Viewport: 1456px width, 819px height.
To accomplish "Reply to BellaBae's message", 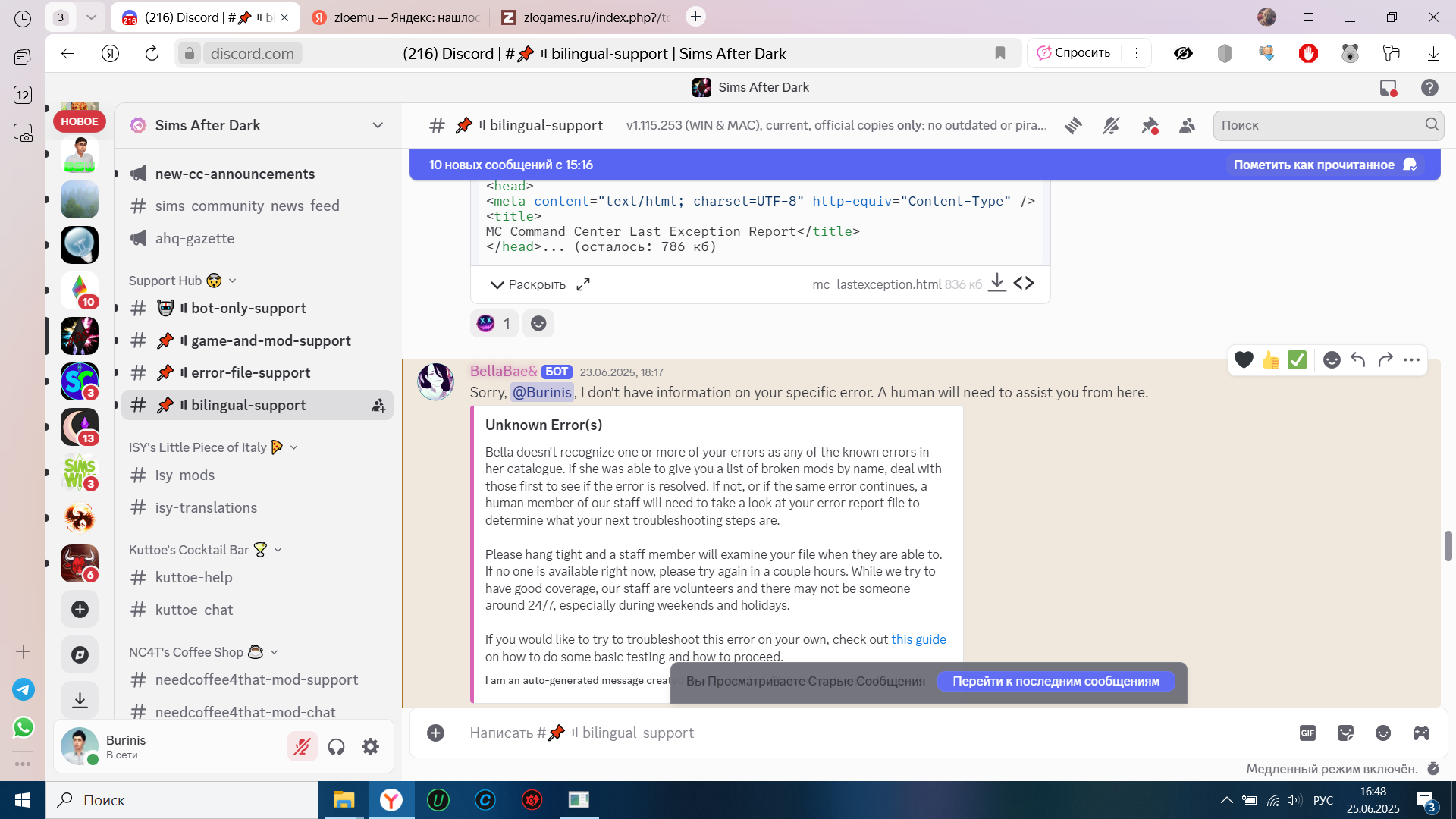I will click(1358, 360).
